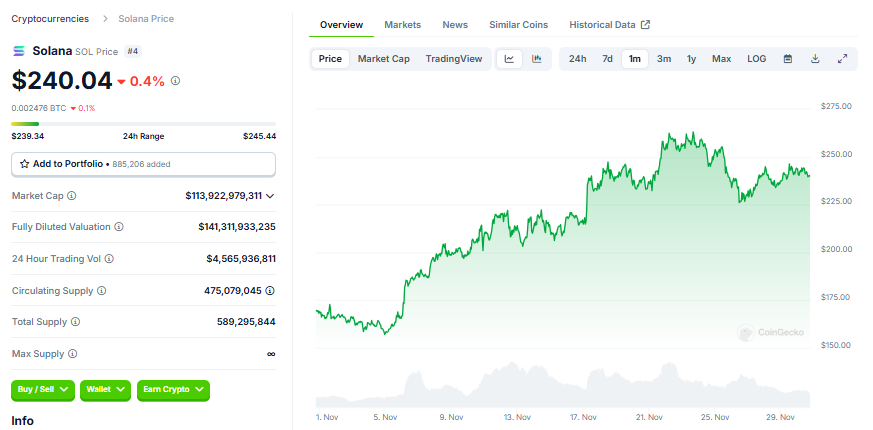Select the Price chart toggle
The width and height of the screenshot is (873, 430).
click(330, 58)
